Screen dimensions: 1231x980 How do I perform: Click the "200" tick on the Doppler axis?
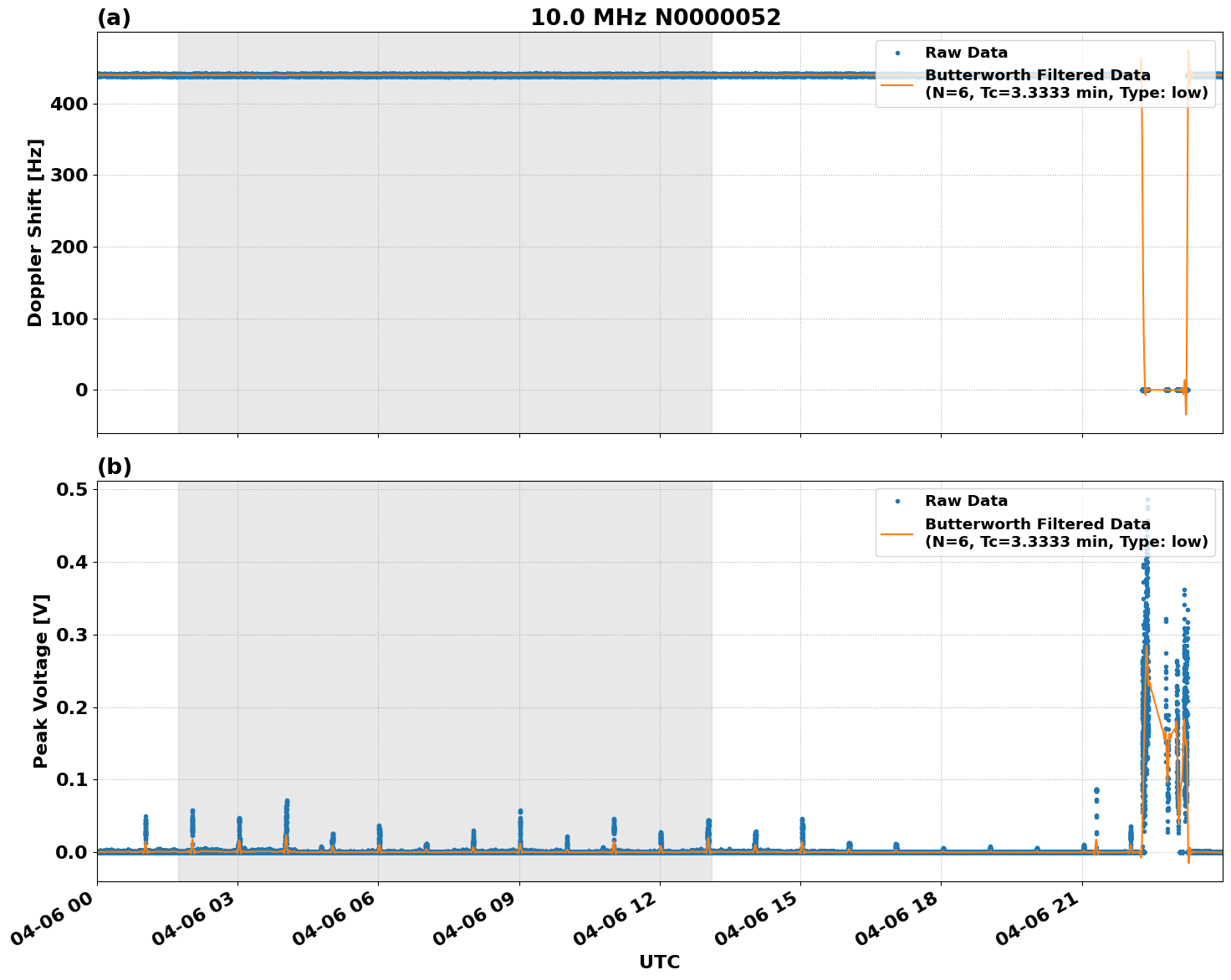pyautogui.click(x=70, y=247)
